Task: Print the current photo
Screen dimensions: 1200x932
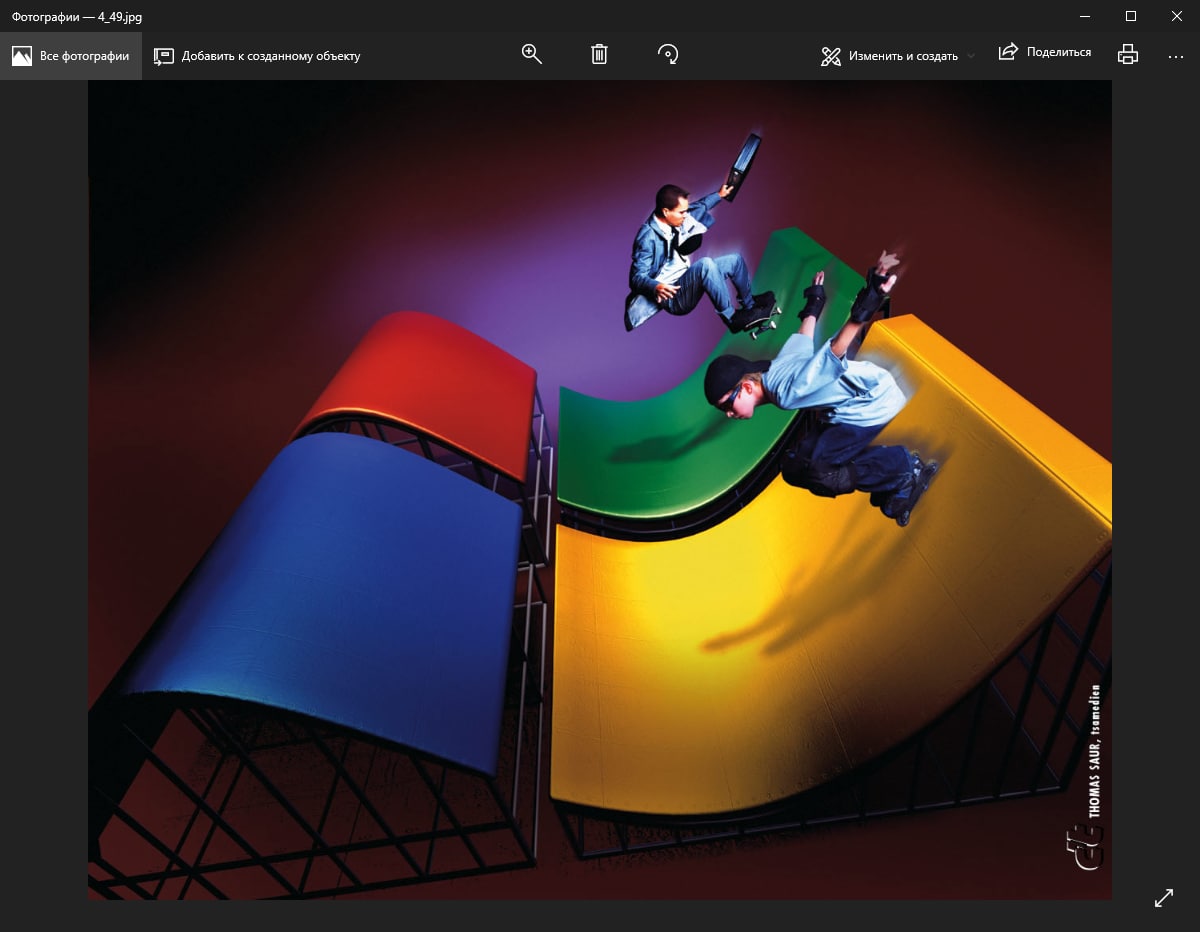Action: 1128,55
